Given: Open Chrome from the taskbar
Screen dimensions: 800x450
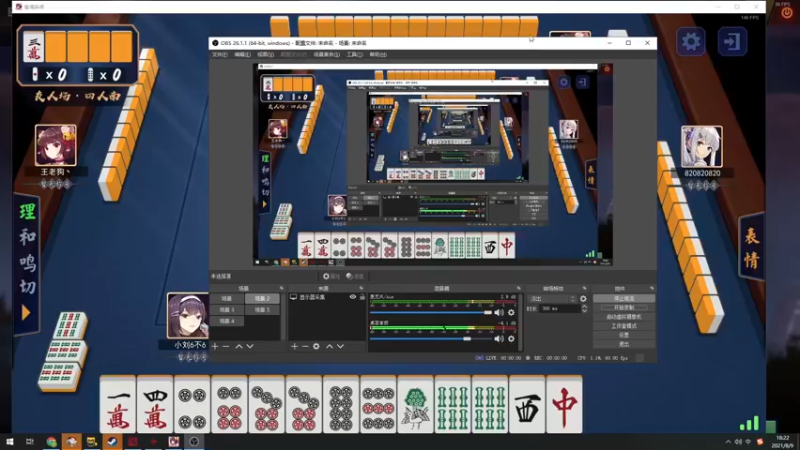Looking at the screenshot, I should tap(51, 441).
